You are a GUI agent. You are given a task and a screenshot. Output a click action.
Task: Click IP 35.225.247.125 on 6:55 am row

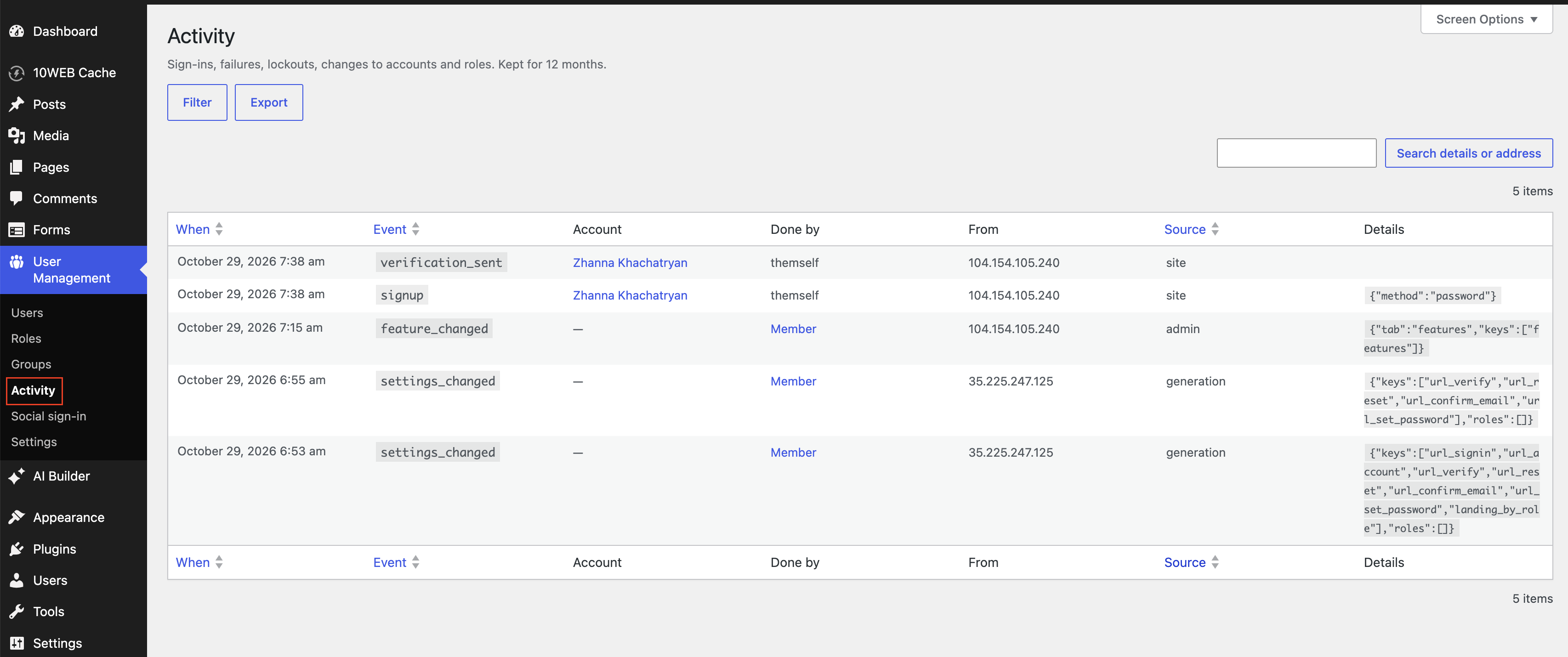[1011, 381]
